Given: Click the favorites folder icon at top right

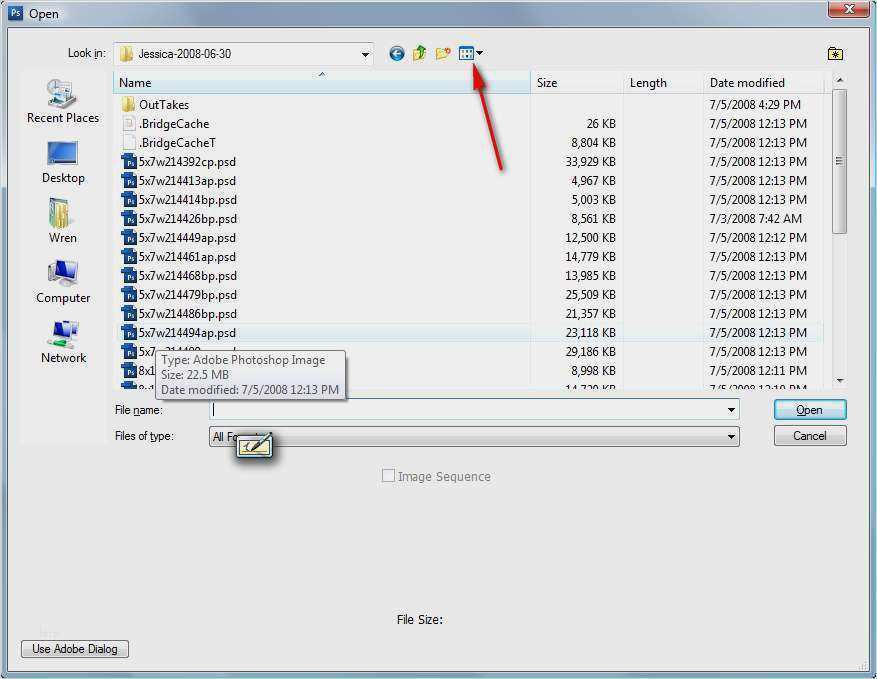Looking at the screenshot, I should [835, 54].
